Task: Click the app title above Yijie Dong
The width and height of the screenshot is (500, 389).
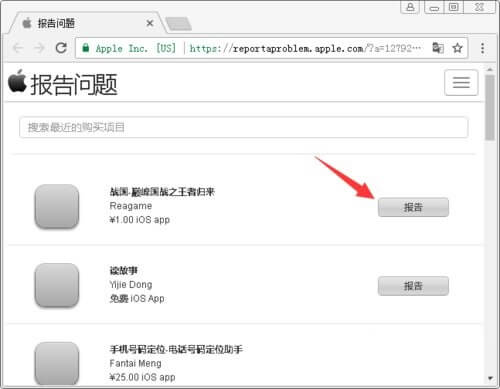Action: pos(124,270)
